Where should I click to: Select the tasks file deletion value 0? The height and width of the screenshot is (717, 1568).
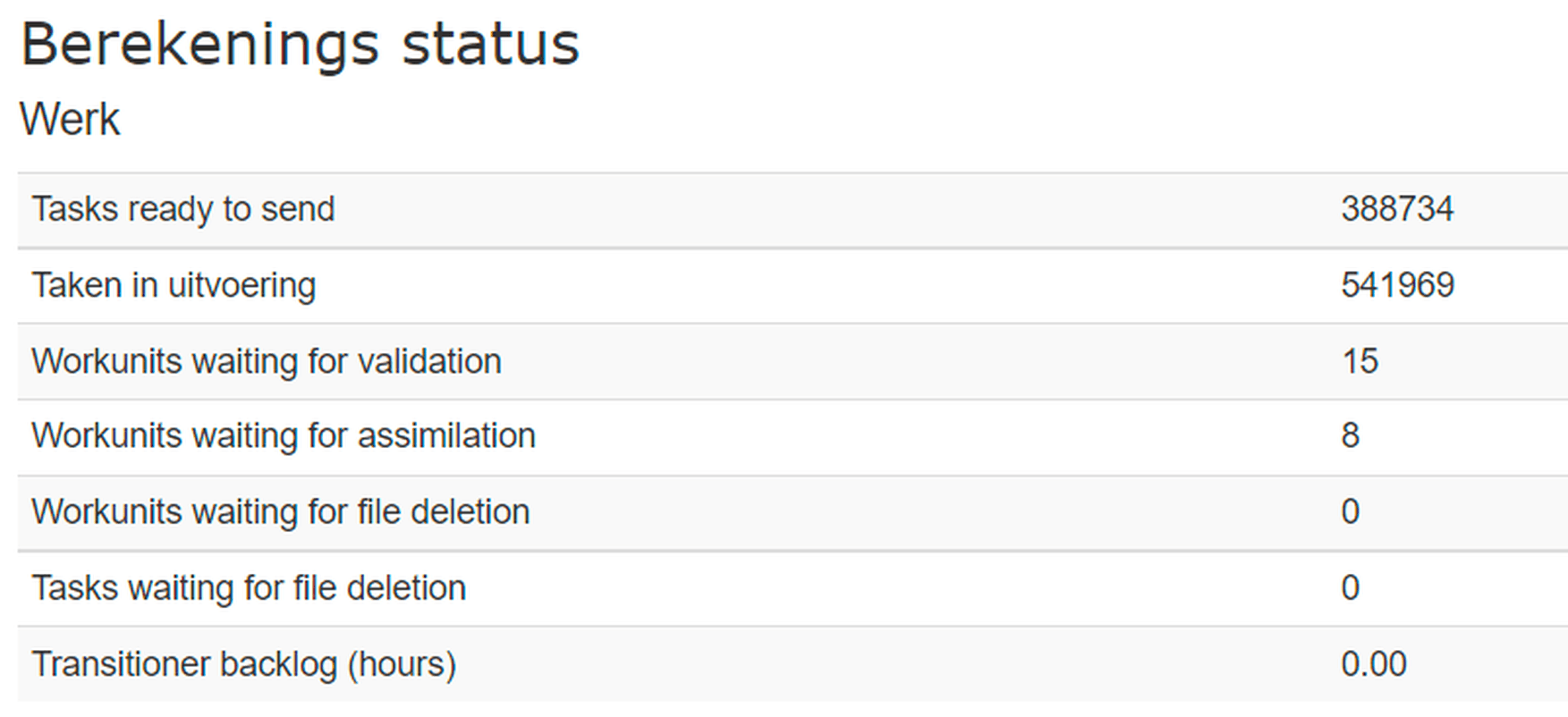pyautogui.click(x=1351, y=588)
